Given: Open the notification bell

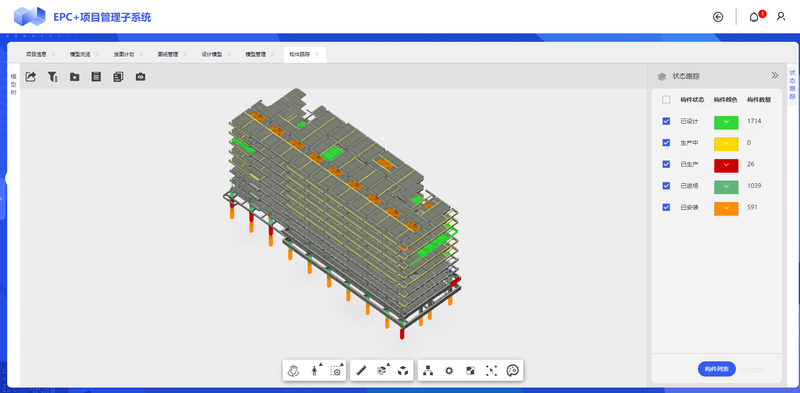Looking at the screenshot, I should point(754,17).
